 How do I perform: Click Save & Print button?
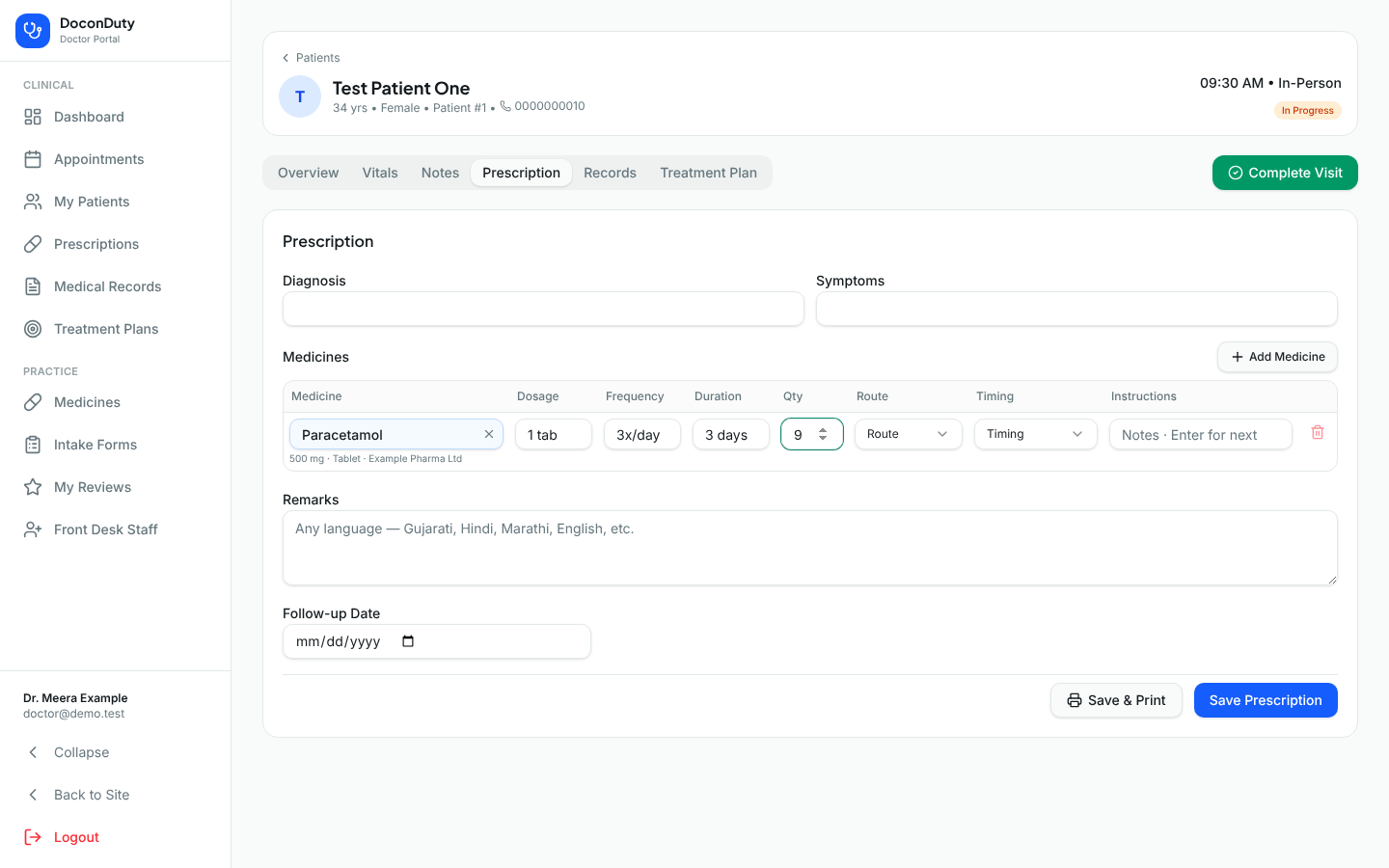(1116, 700)
